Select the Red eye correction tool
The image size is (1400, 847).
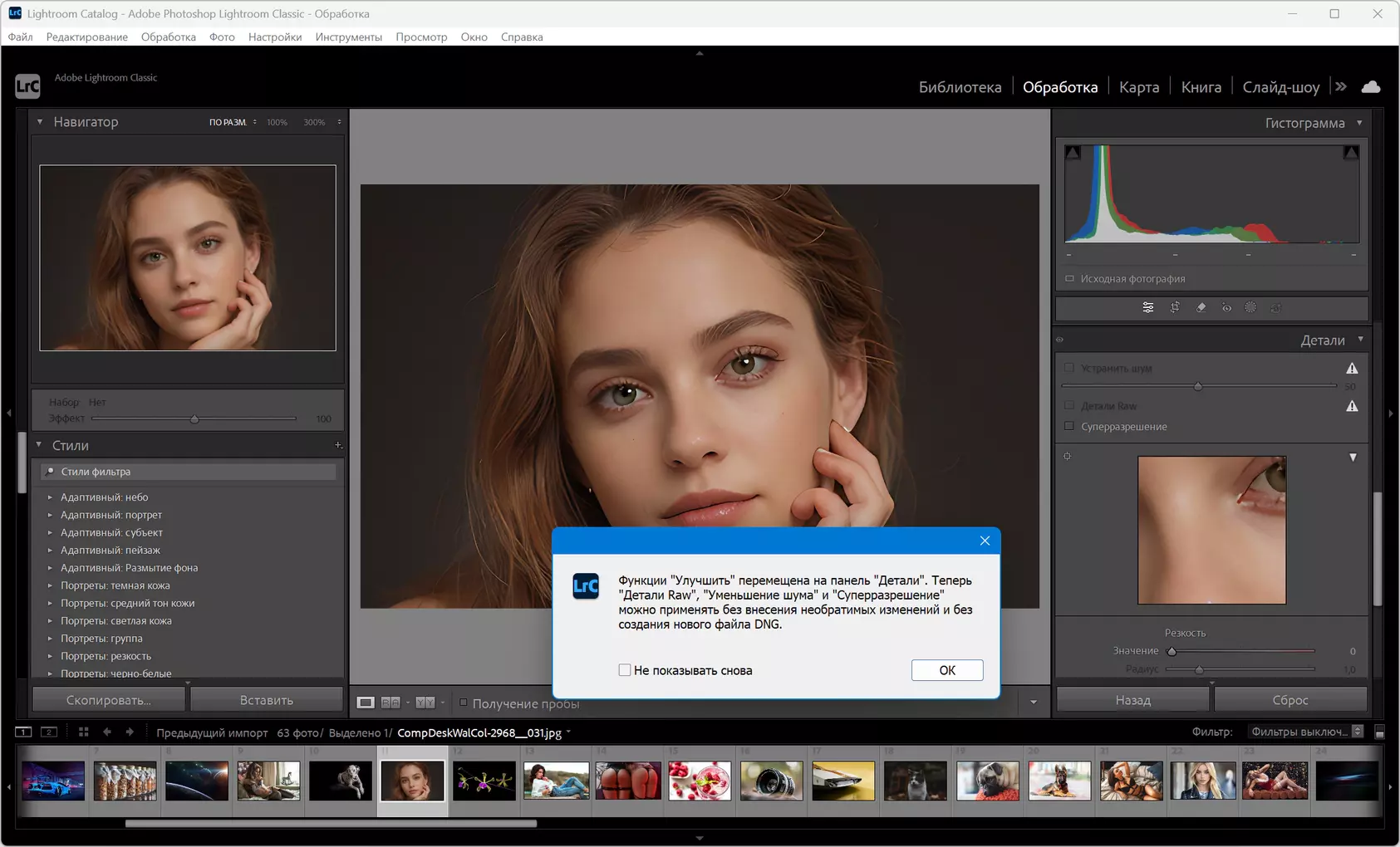point(1226,307)
